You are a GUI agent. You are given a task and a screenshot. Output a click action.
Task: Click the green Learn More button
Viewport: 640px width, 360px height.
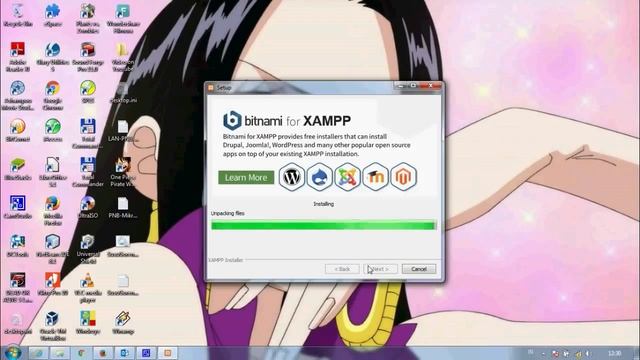(x=246, y=178)
